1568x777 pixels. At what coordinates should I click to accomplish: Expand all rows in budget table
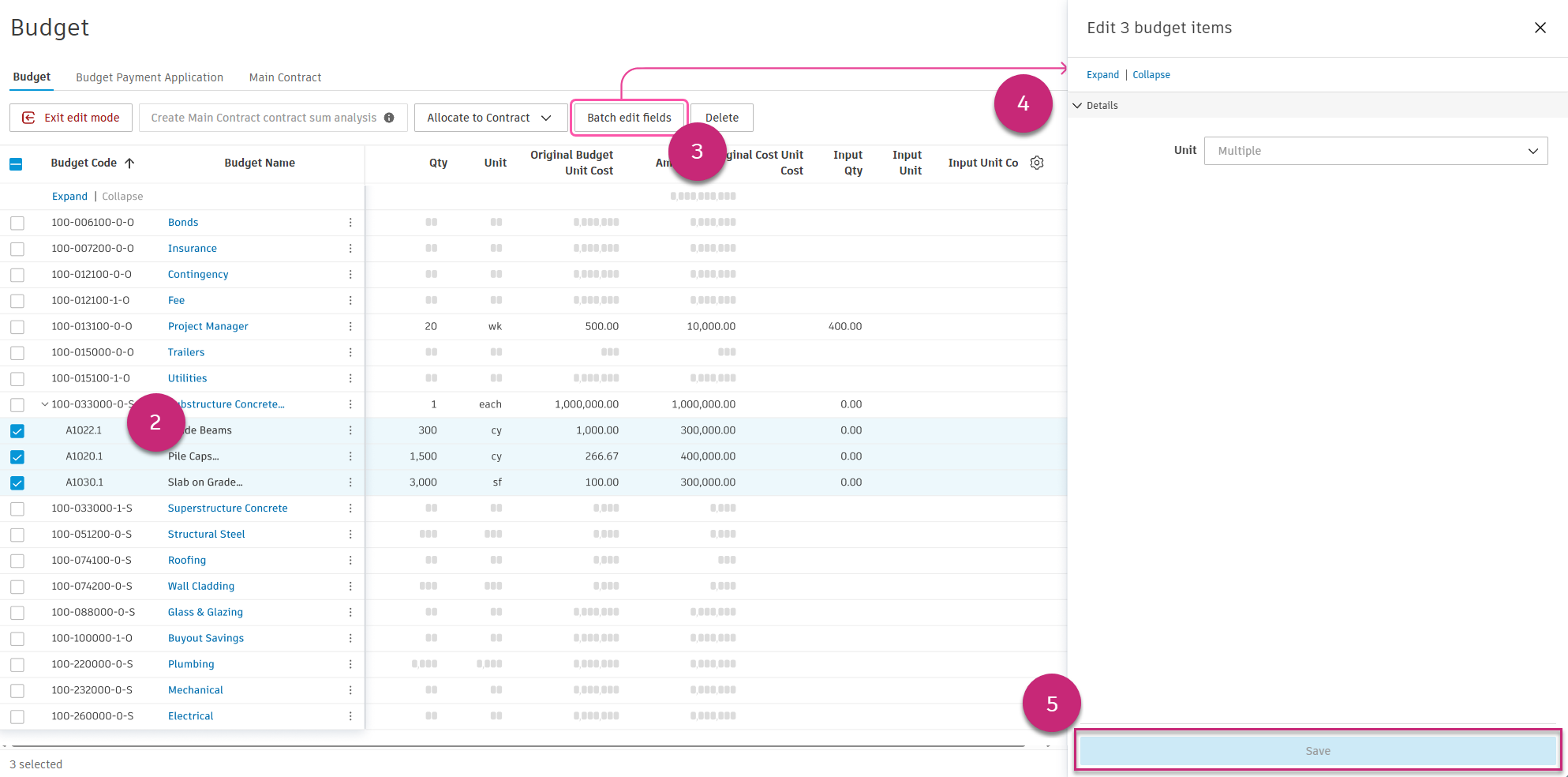(69, 197)
